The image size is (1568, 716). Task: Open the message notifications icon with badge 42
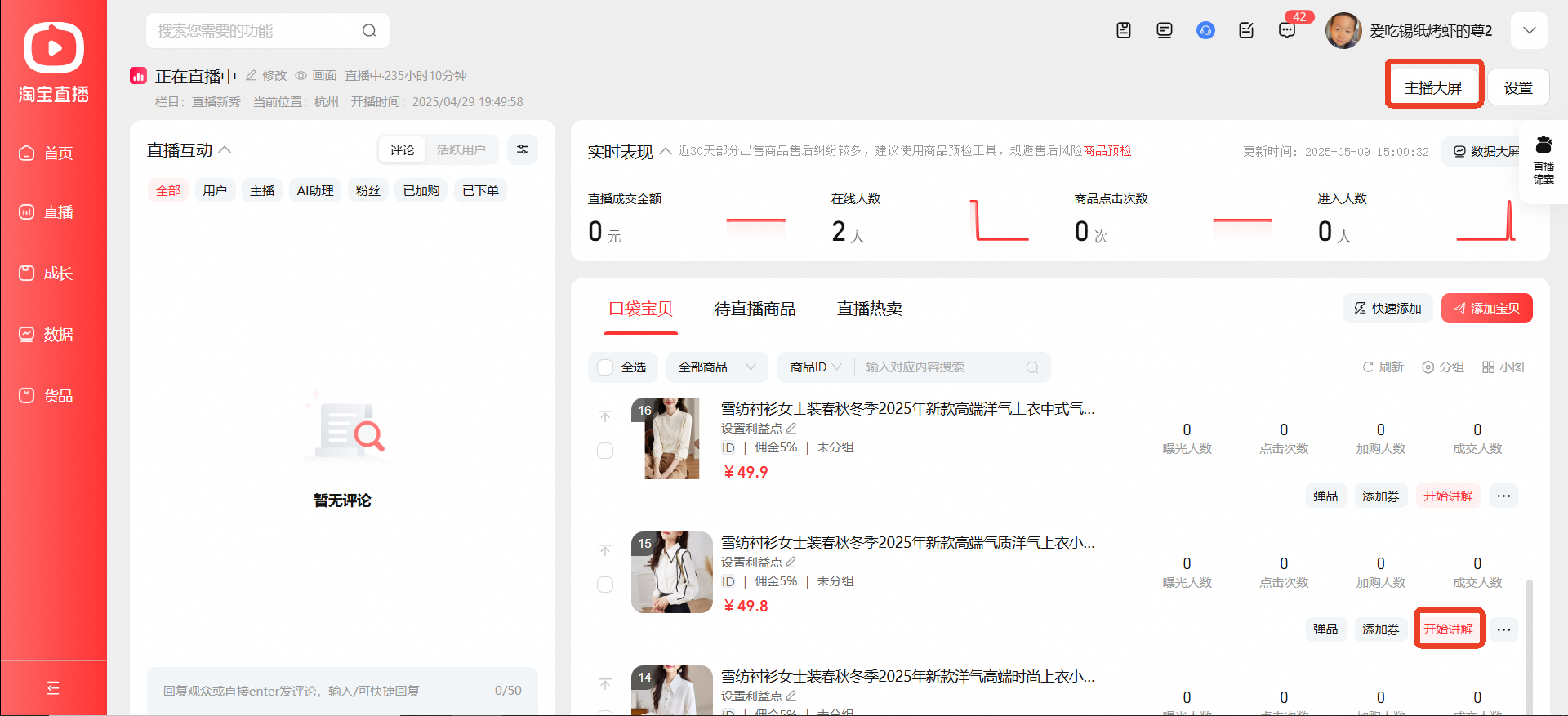point(1287,30)
